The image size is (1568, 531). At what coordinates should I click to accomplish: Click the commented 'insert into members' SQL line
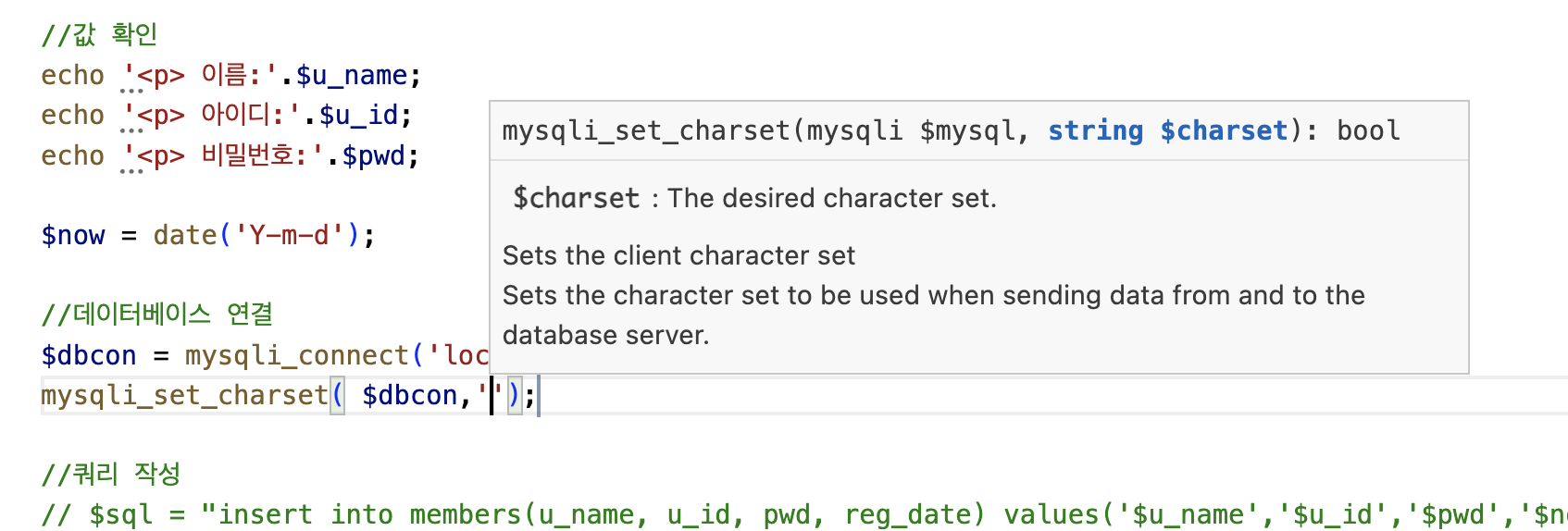click(803, 514)
